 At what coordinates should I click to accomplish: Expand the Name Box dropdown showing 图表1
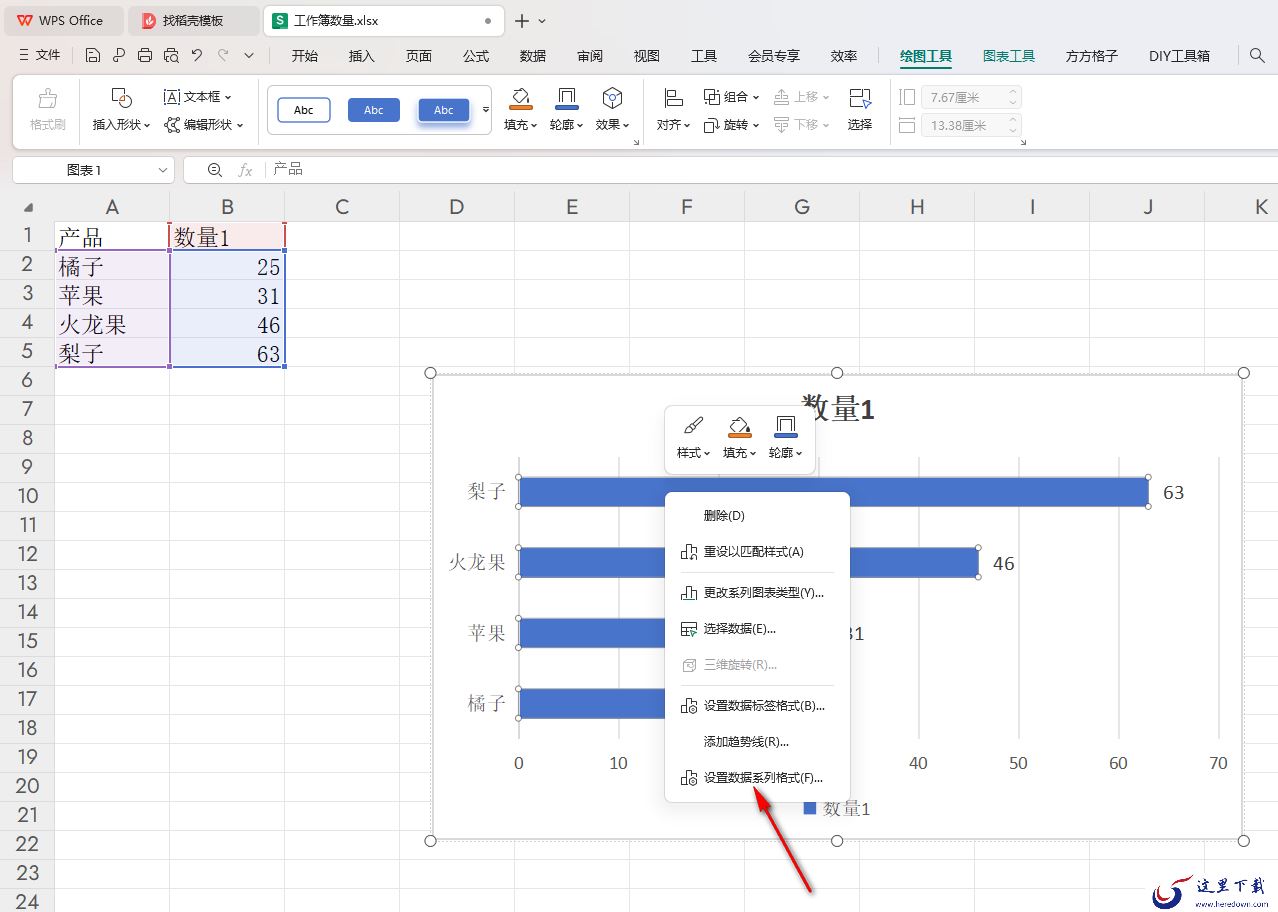tap(163, 170)
